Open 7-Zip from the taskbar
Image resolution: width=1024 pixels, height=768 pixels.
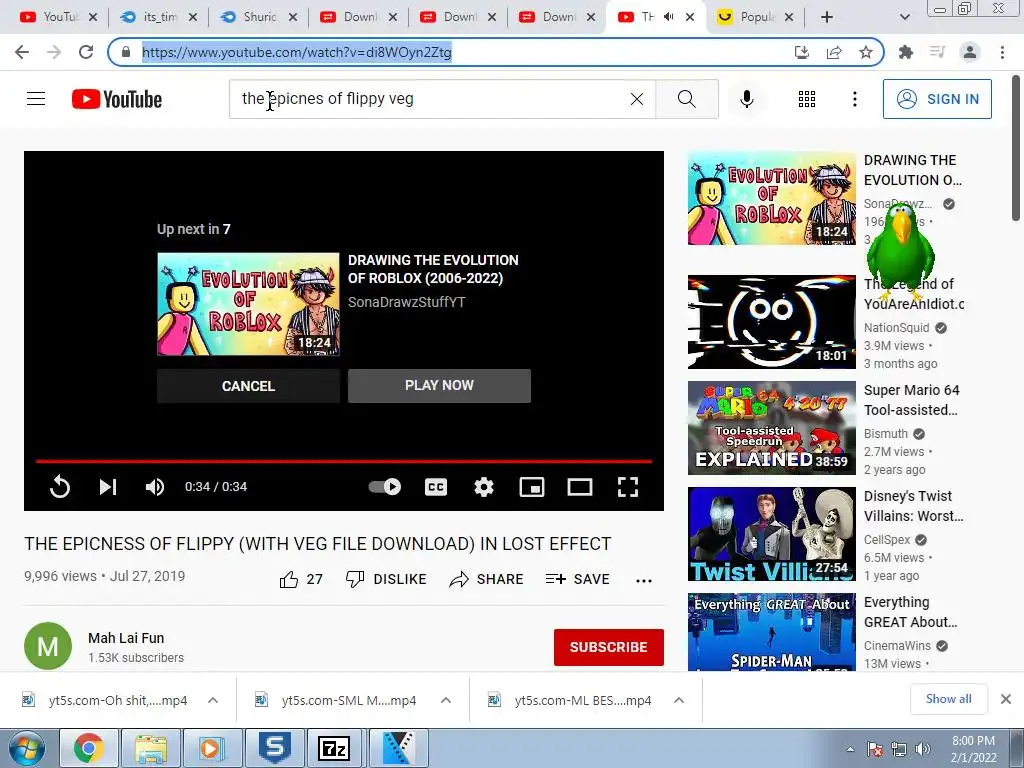point(333,748)
